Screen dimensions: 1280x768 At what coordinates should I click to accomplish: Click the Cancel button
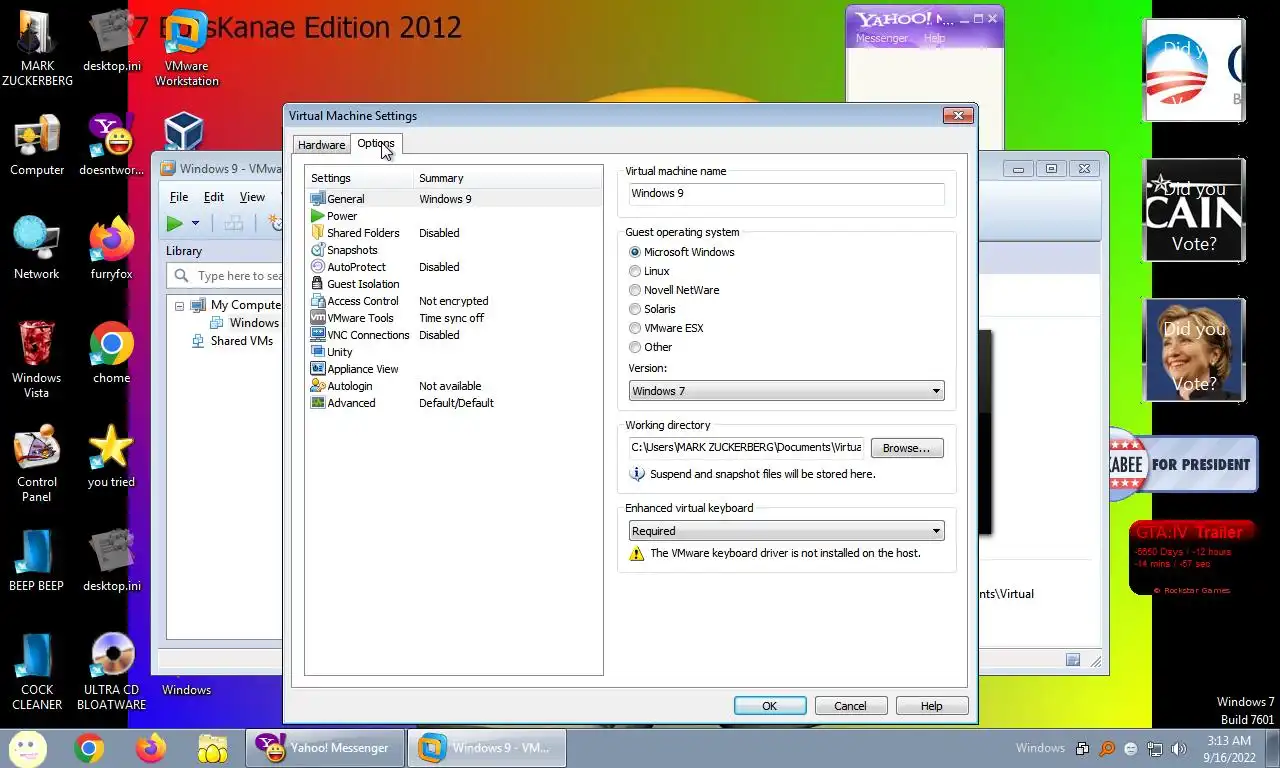(x=850, y=706)
